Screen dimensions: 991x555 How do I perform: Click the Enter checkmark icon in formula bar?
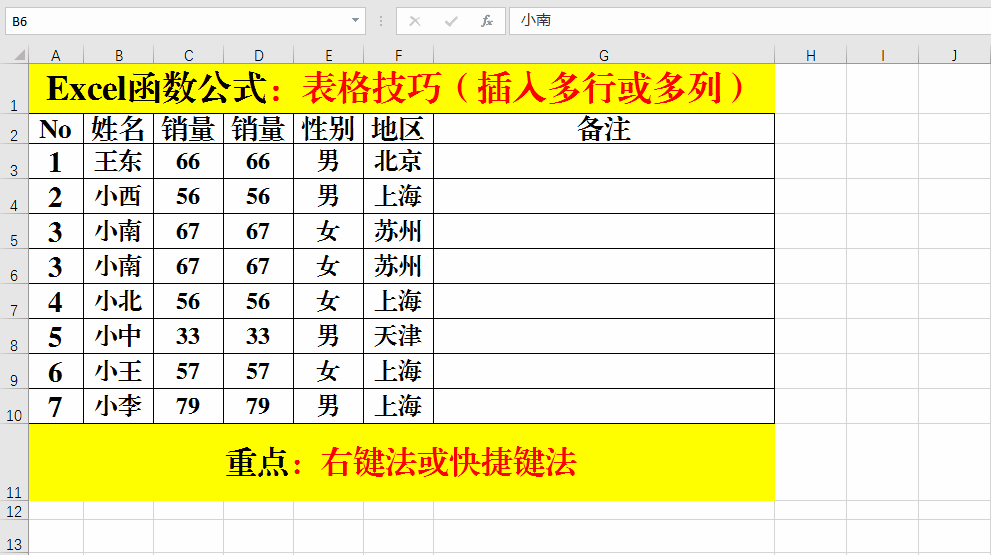coord(451,21)
